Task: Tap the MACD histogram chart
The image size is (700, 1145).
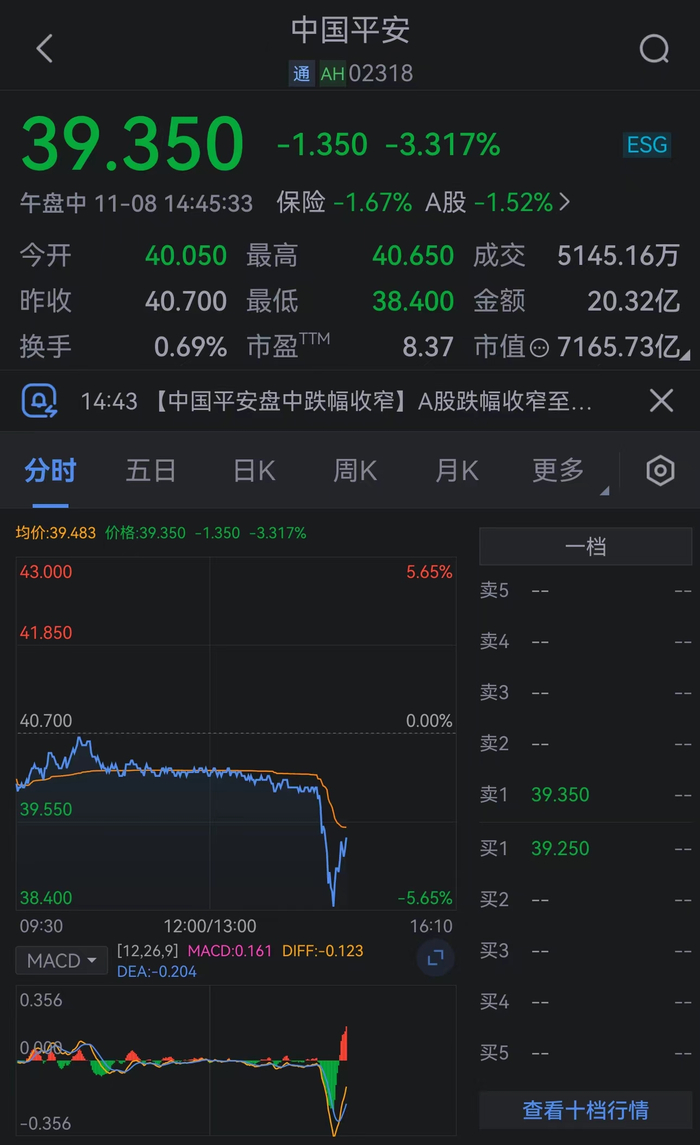Action: (236, 1060)
